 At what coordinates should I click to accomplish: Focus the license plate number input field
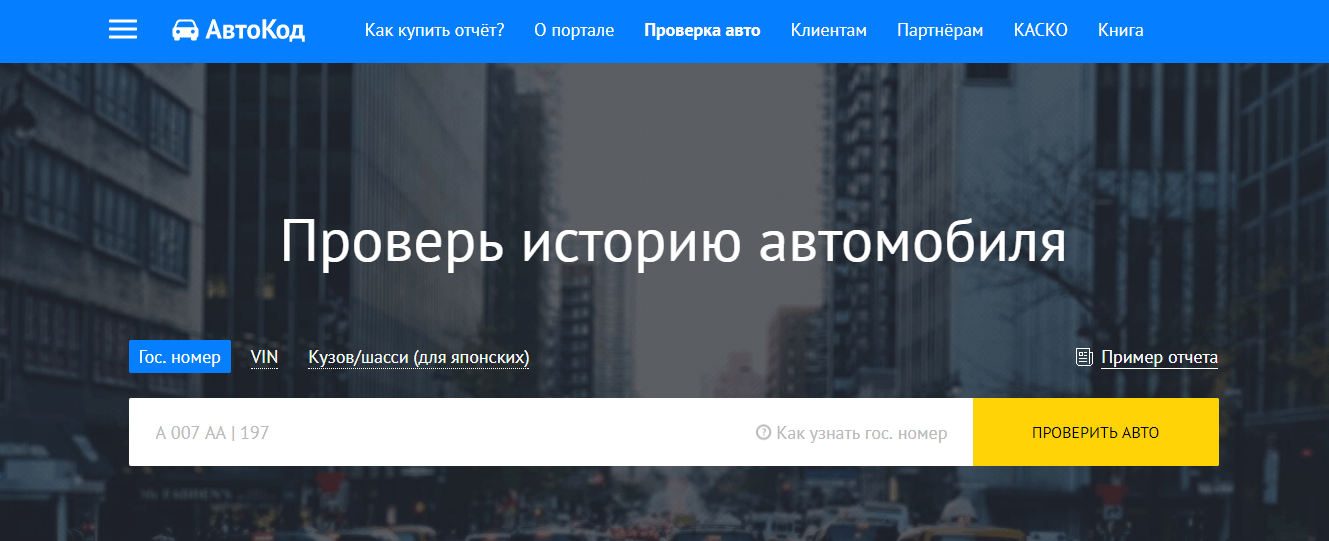440,433
